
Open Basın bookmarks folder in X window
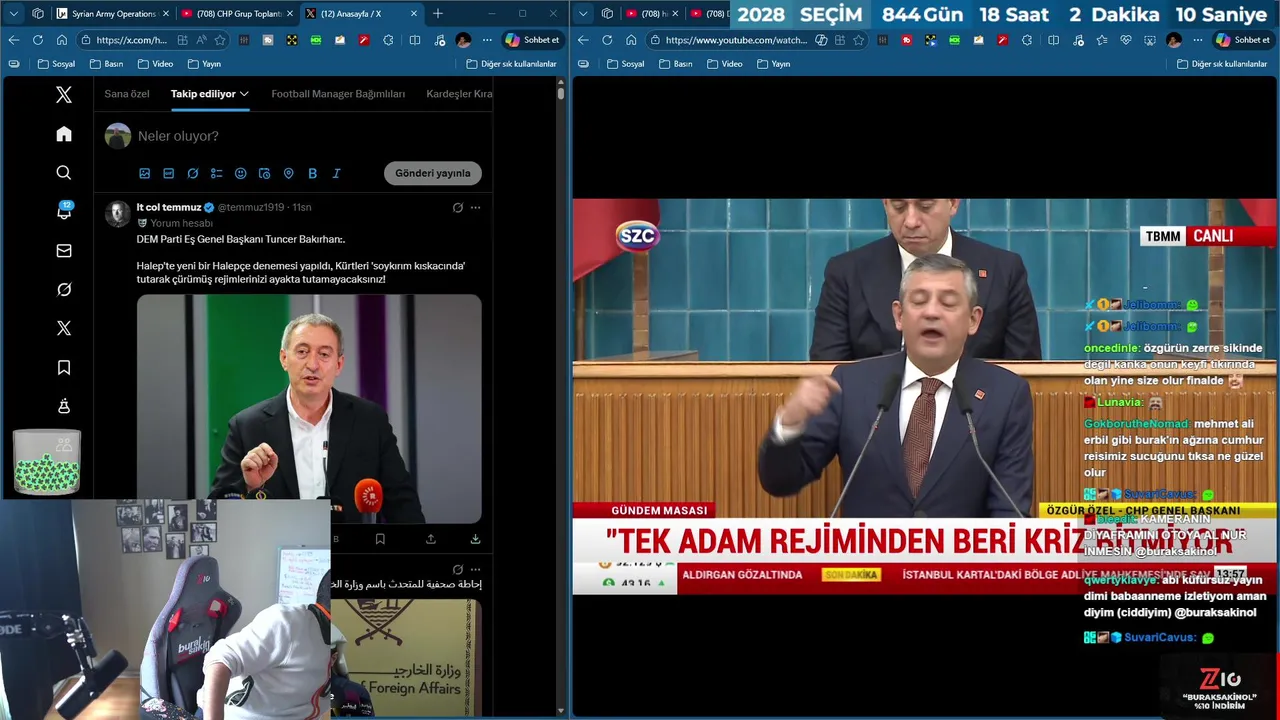point(106,64)
